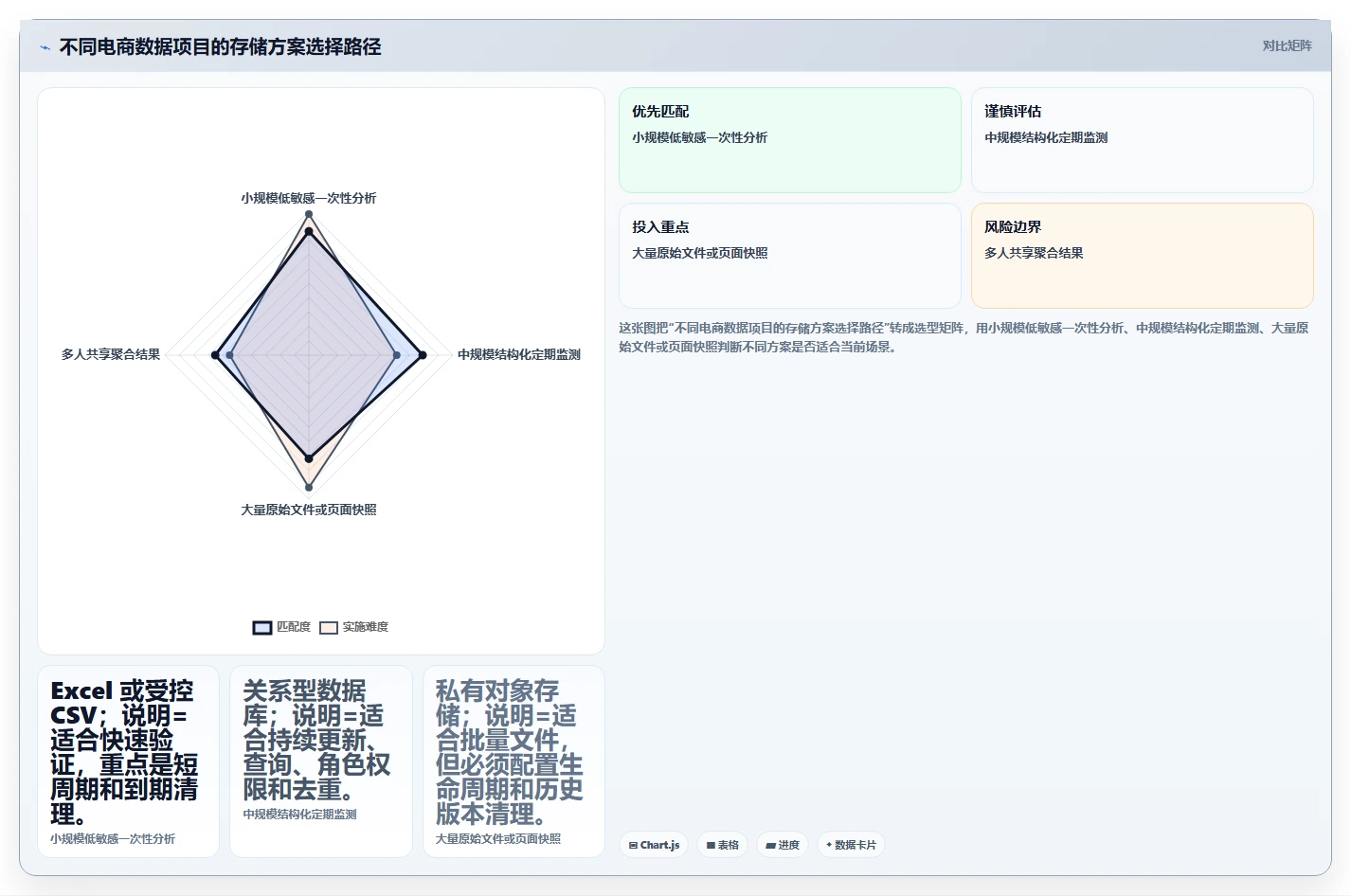Open the orange 风险边界 card
The width and height of the screenshot is (1351, 896).
point(1143,256)
